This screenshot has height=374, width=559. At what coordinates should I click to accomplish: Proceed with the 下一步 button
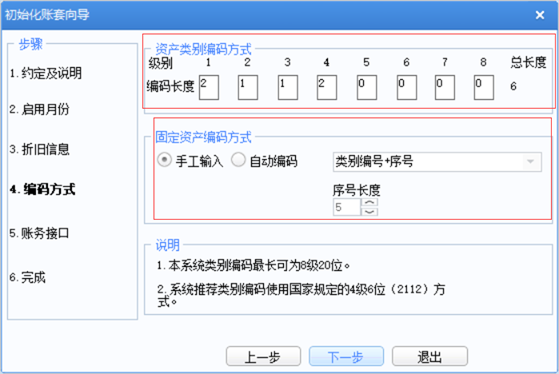[346, 356]
